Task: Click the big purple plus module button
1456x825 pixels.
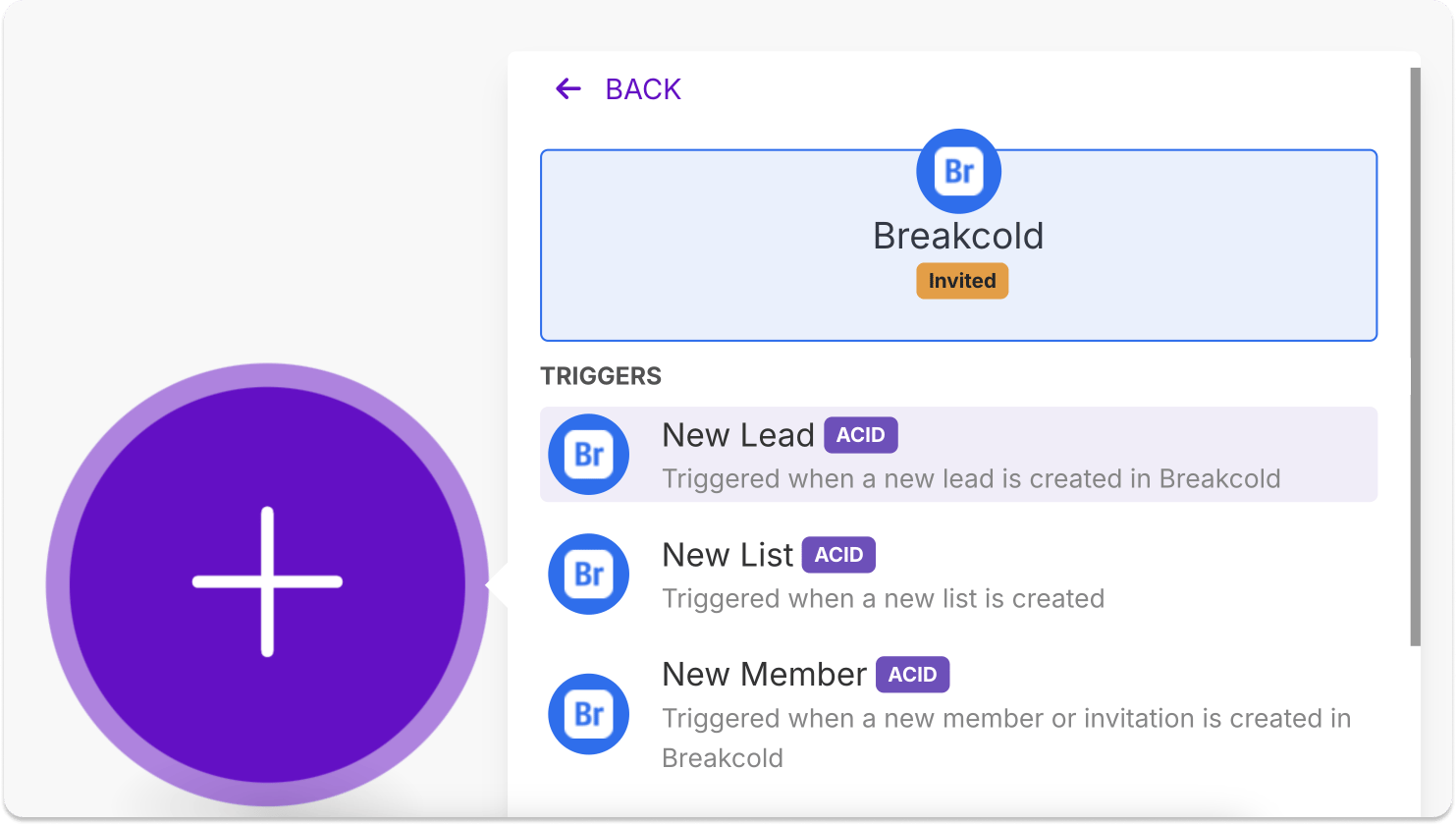Action: [267, 583]
